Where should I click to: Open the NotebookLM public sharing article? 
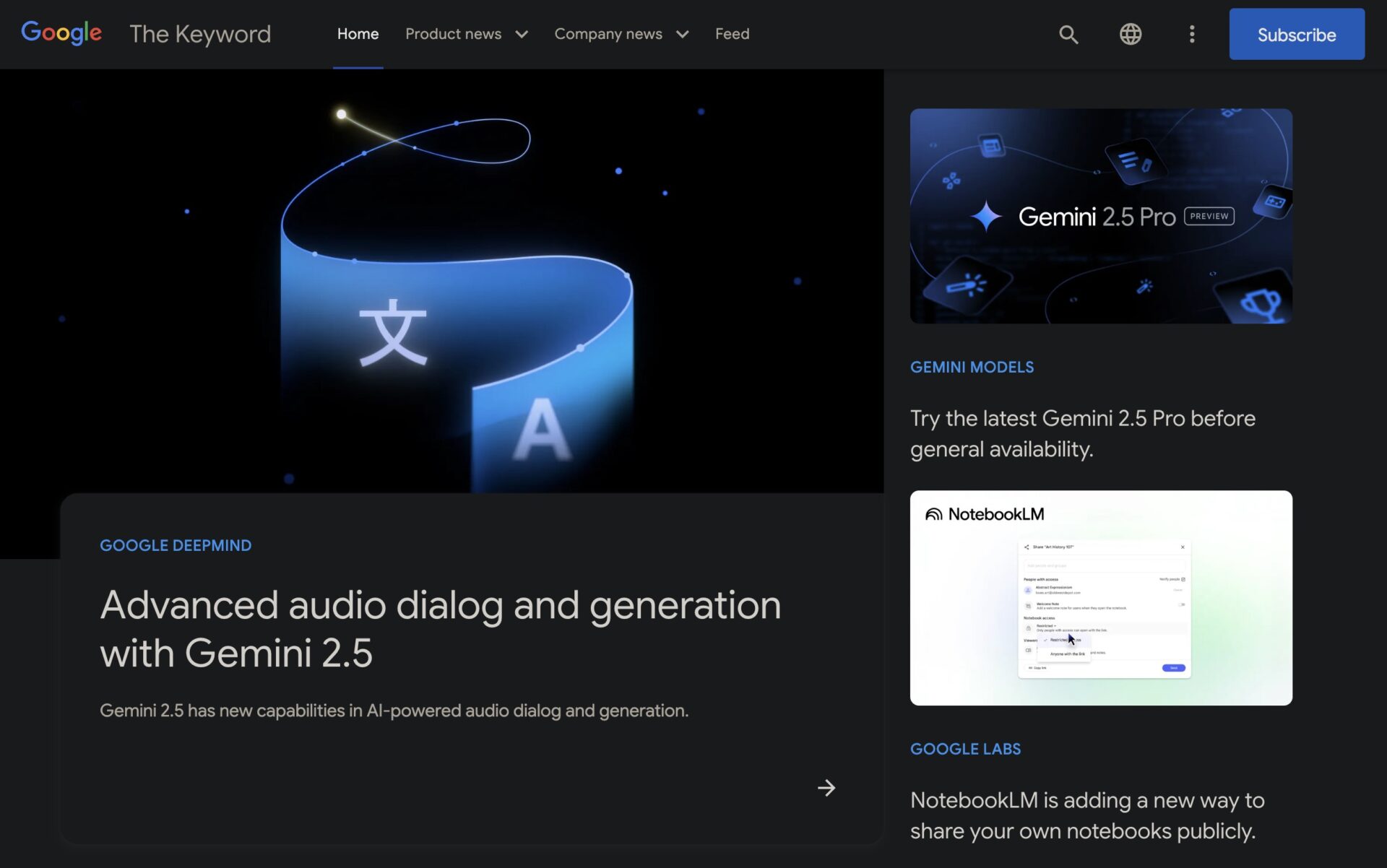[x=1087, y=815]
